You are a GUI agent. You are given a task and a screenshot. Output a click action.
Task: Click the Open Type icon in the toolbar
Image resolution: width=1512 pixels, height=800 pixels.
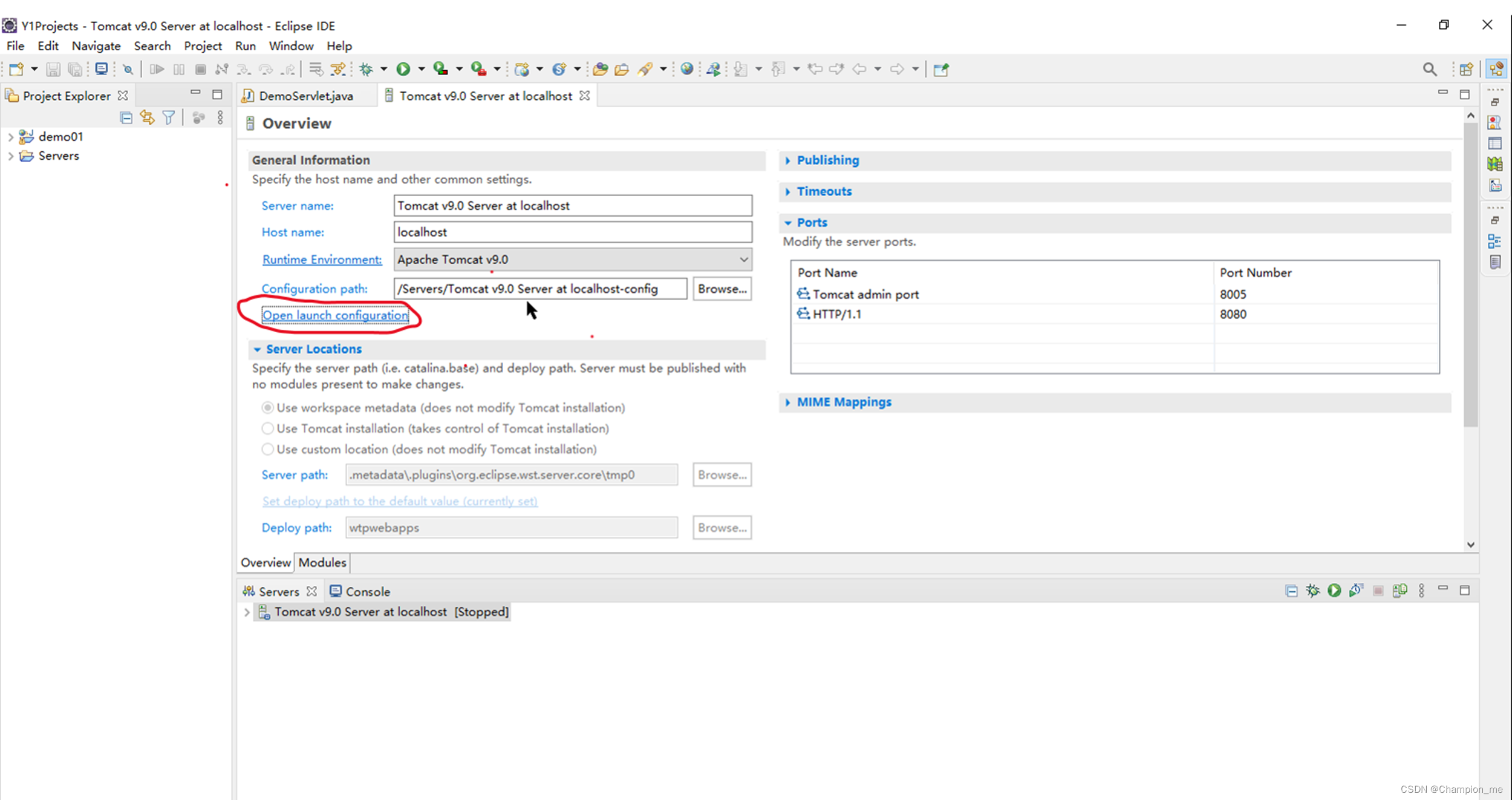pos(600,70)
